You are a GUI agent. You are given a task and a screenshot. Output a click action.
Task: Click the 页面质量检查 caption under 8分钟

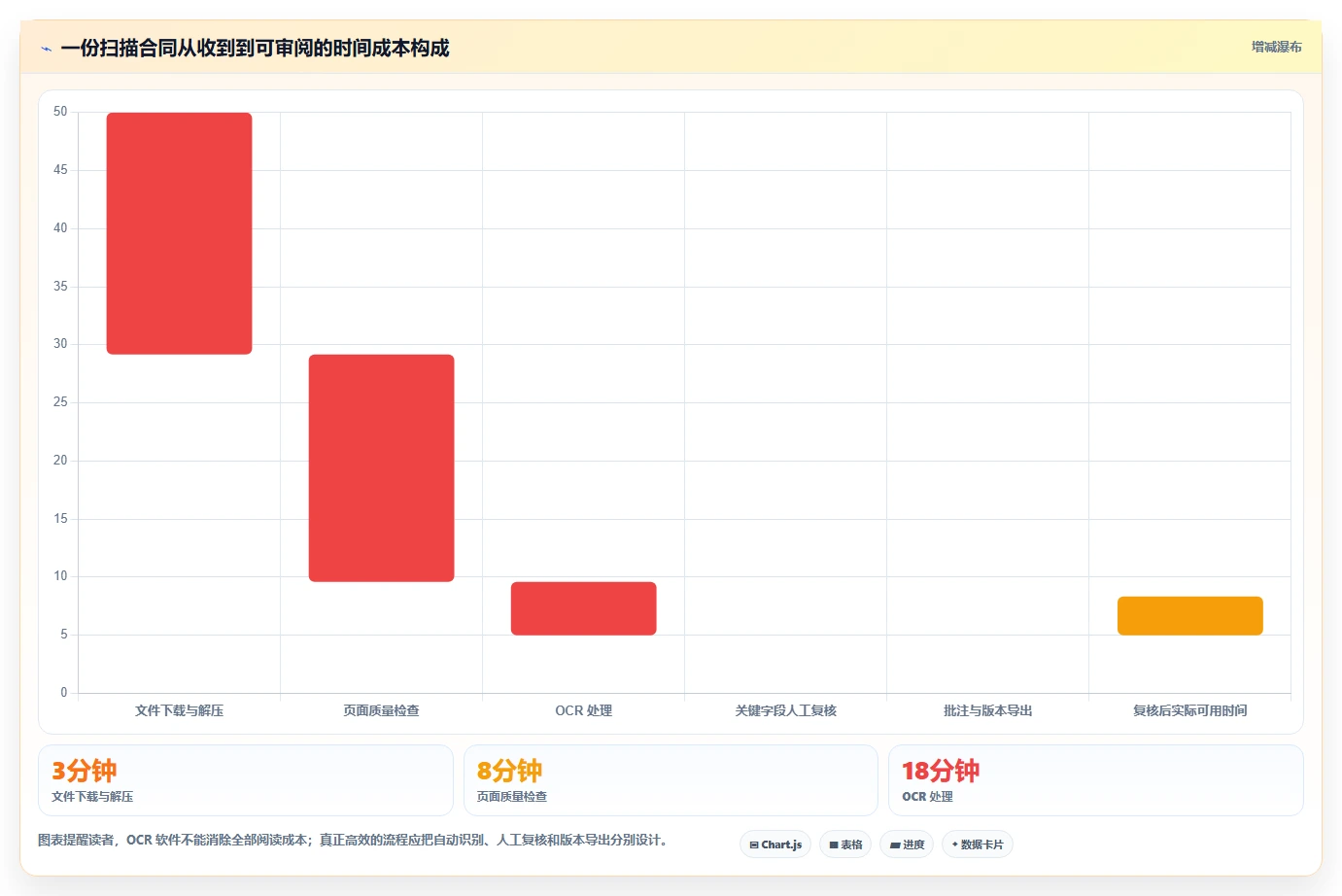pyautogui.click(x=512, y=797)
